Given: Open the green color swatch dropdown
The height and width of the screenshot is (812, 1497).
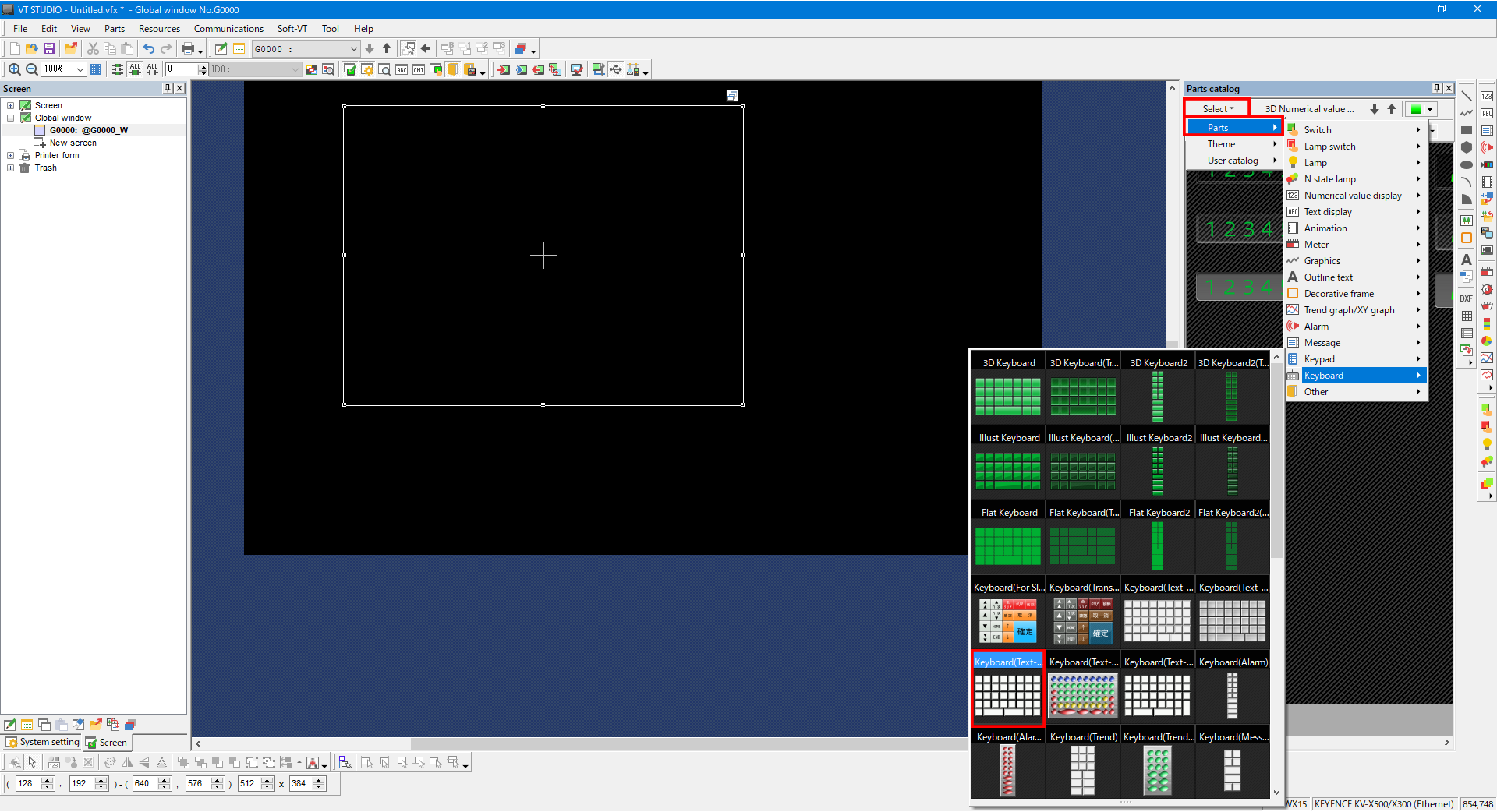Looking at the screenshot, I should point(1430,109).
